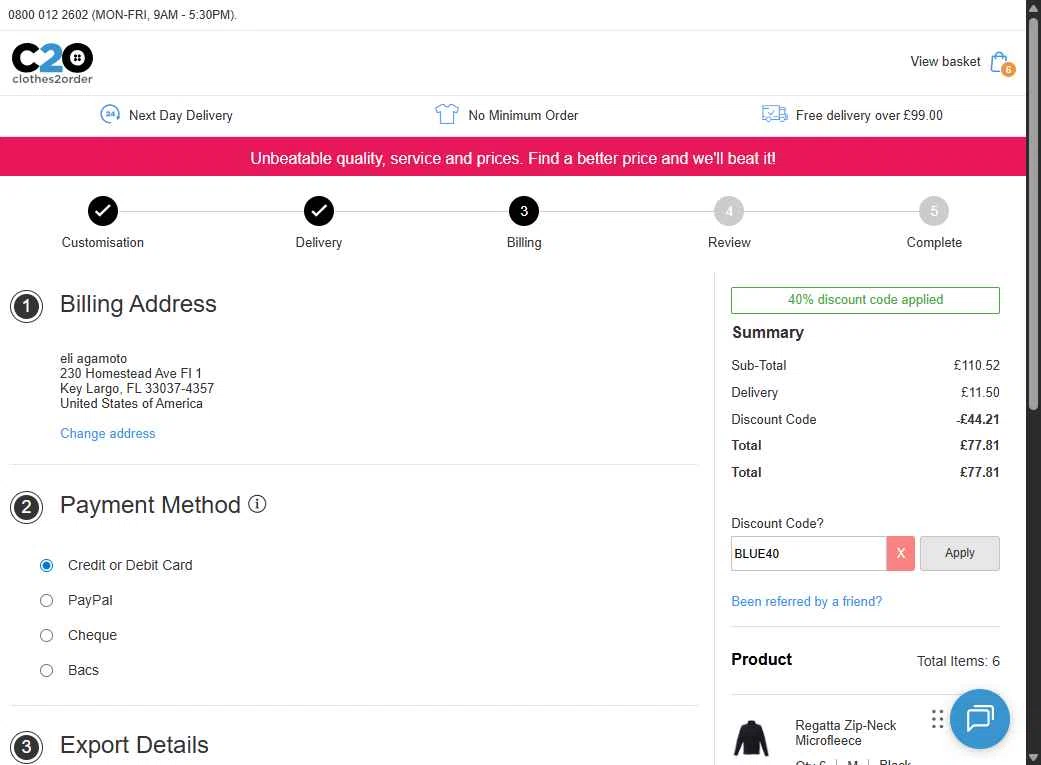Screen dimensions: 1041x765
Task: Click the Complete step 5 circle
Action: (933, 211)
